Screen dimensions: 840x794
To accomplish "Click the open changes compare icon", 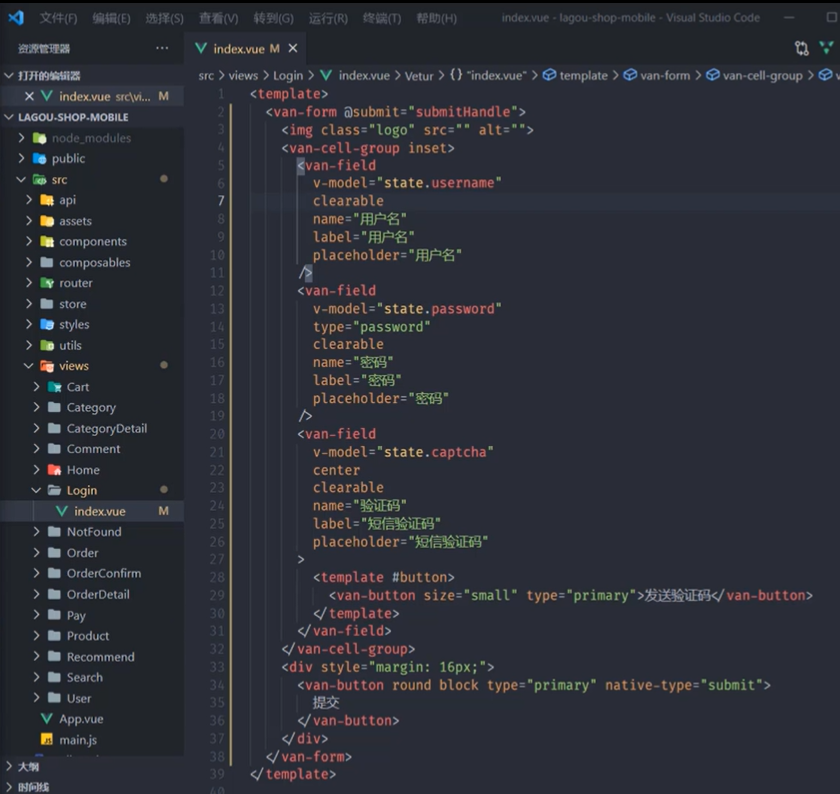I will coord(801,48).
